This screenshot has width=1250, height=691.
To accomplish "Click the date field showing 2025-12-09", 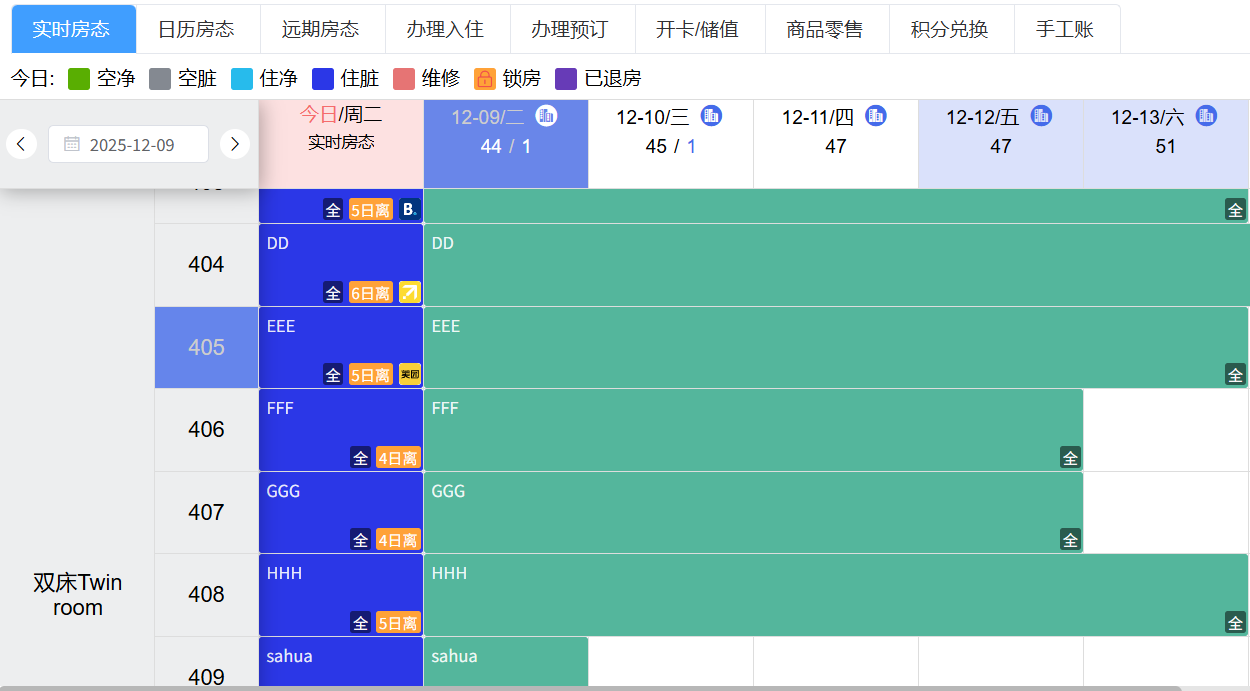I will click(135, 144).
